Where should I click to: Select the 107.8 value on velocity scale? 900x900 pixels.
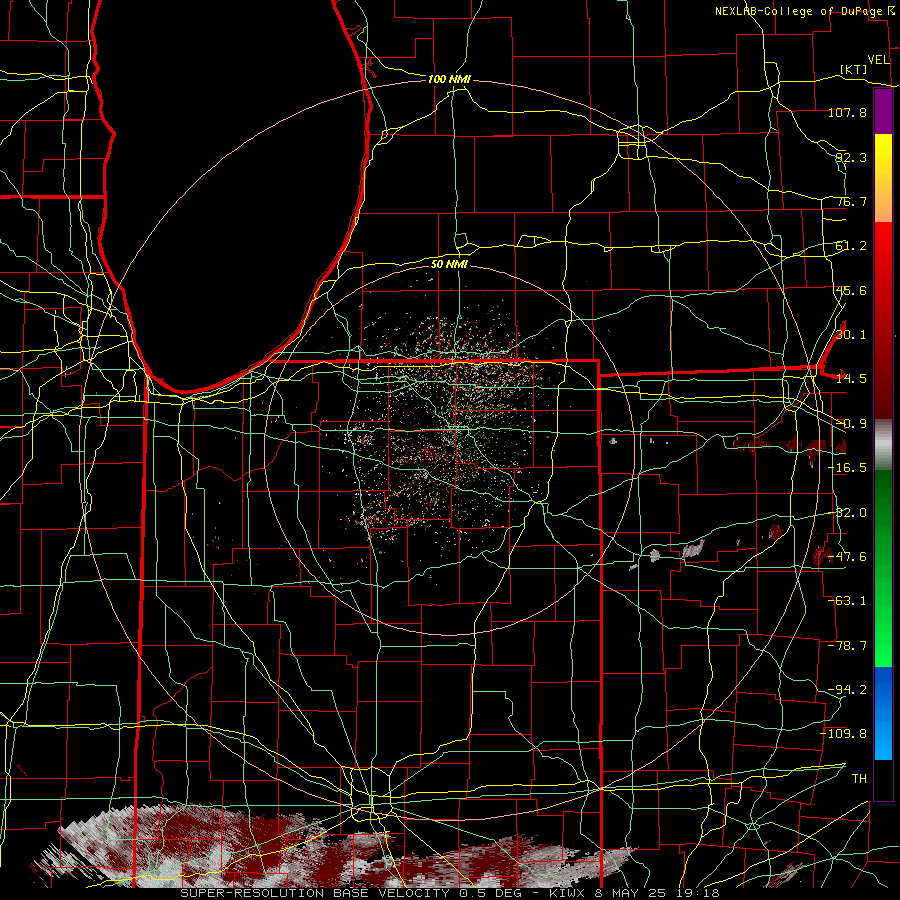point(847,112)
